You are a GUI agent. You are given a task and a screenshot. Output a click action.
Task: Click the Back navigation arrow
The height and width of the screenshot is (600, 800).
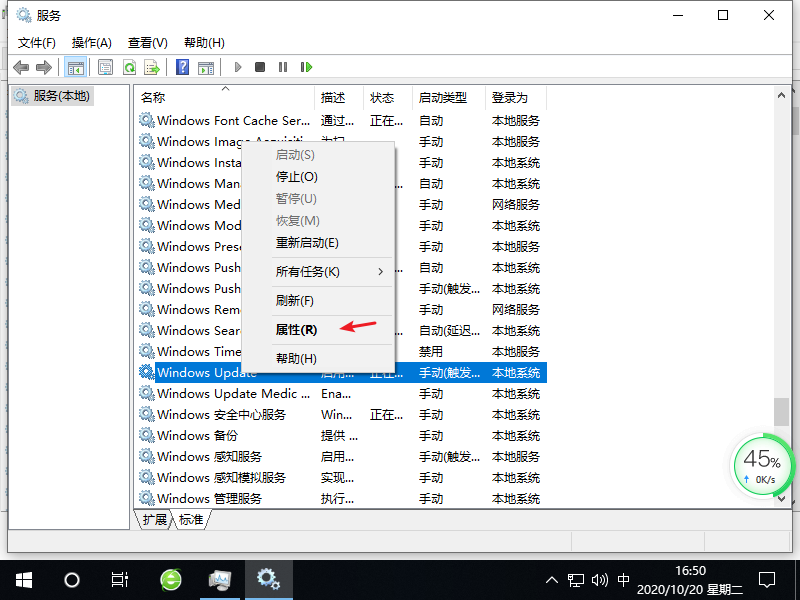pos(22,67)
